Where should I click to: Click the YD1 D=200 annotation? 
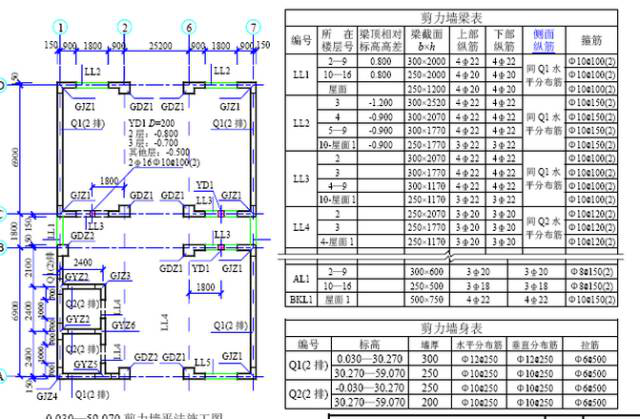[151, 123]
